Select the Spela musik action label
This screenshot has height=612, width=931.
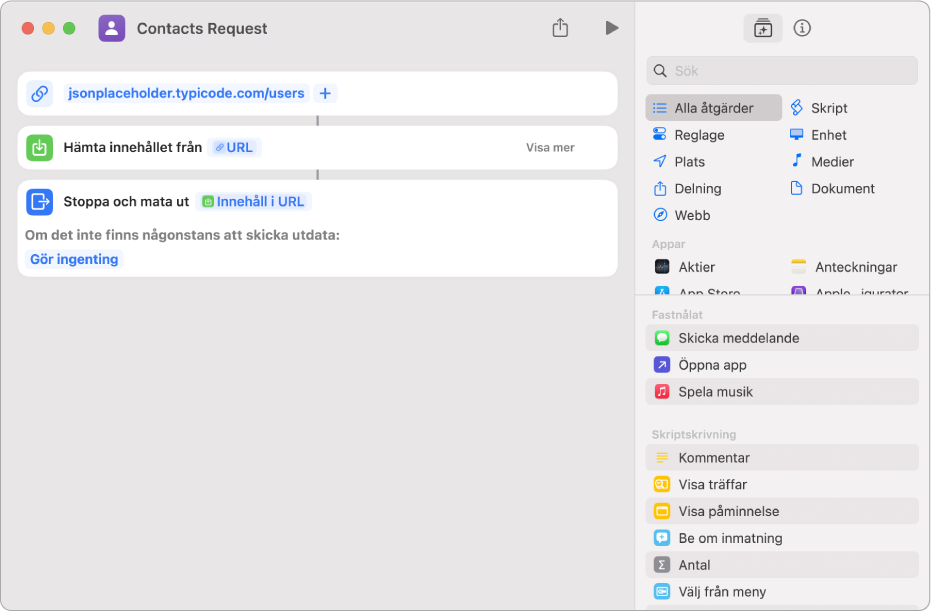(x=715, y=392)
